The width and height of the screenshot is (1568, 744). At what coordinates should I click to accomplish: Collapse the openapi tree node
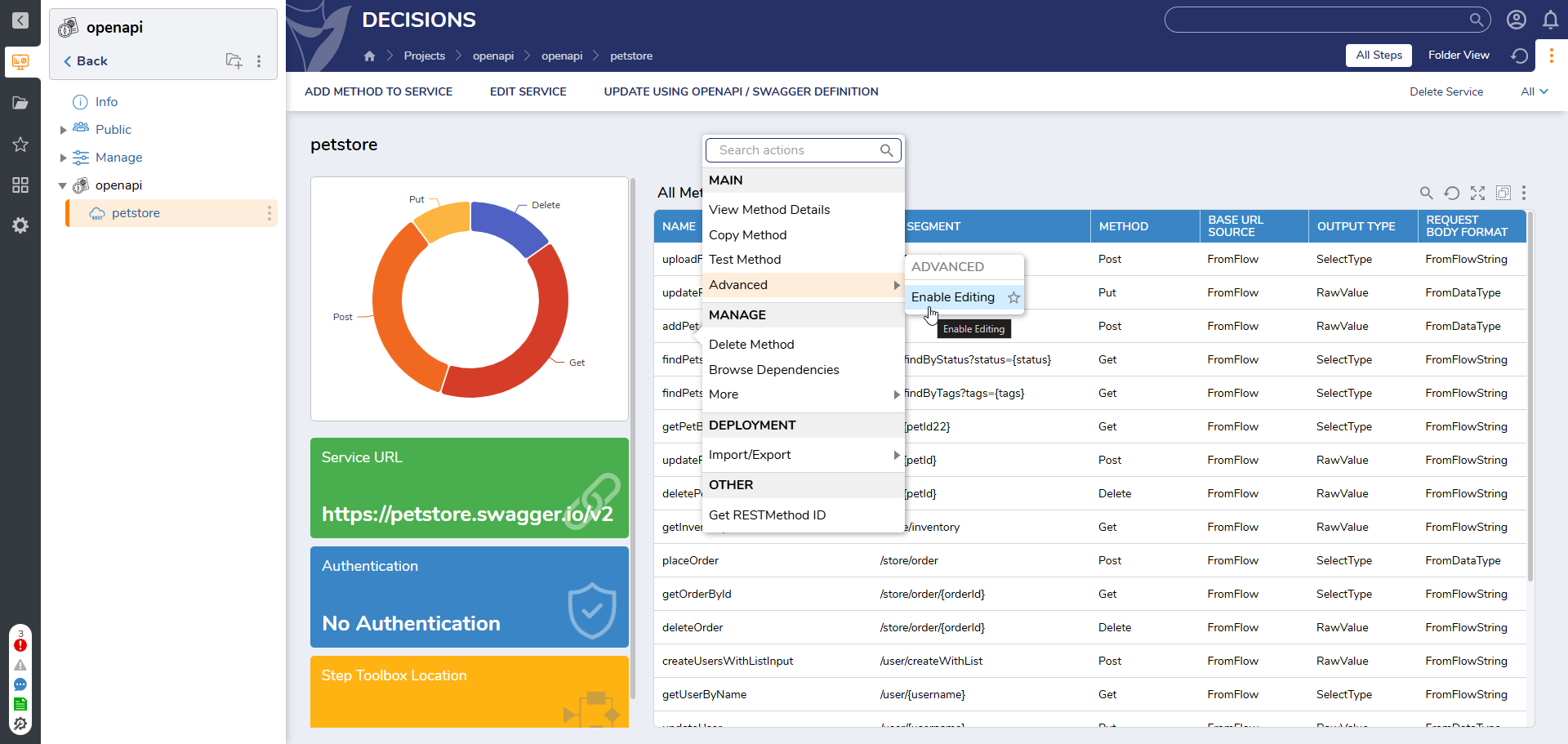point(63,185)
